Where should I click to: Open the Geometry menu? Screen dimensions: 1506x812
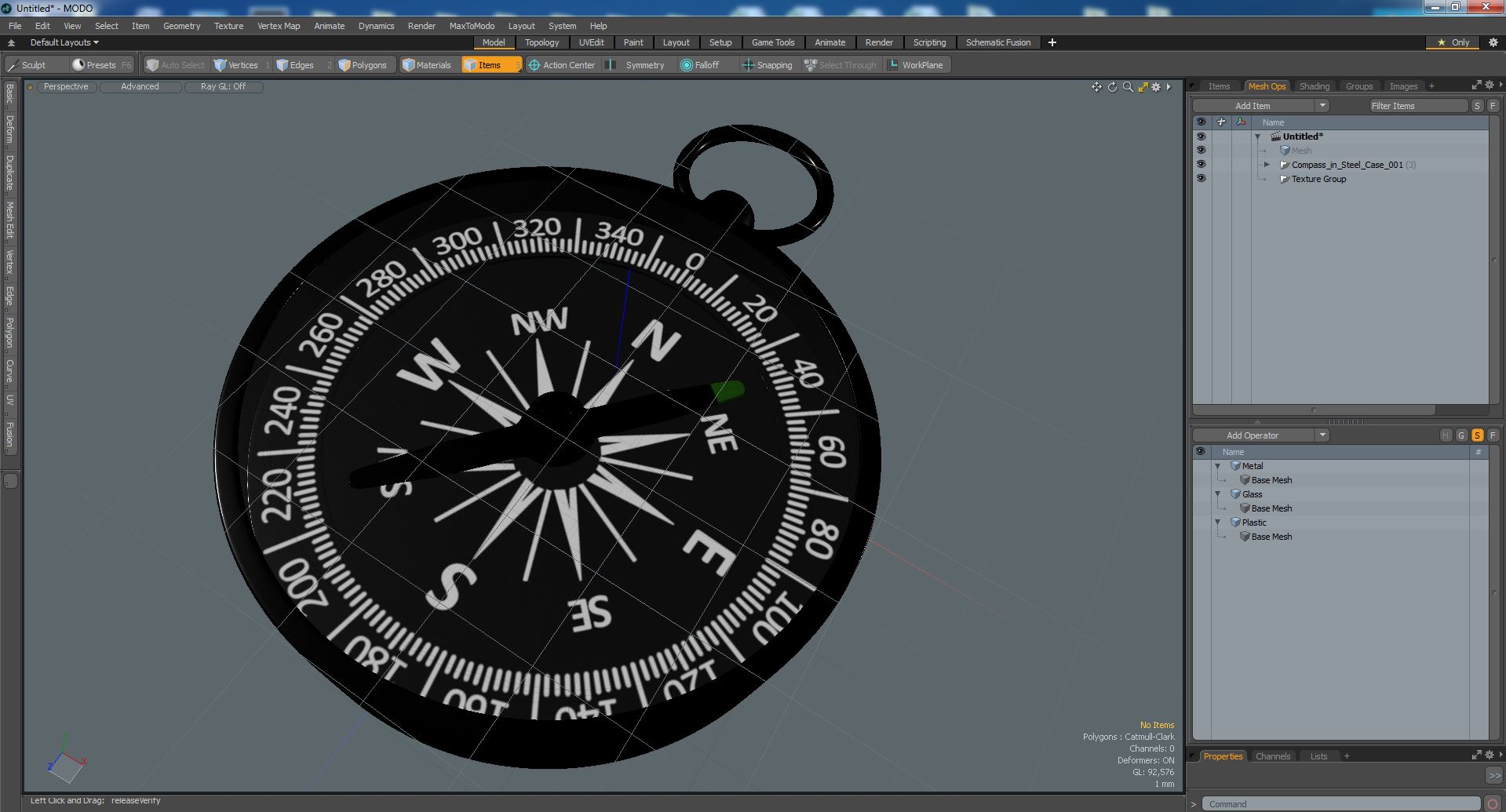(x=181, y=26)
